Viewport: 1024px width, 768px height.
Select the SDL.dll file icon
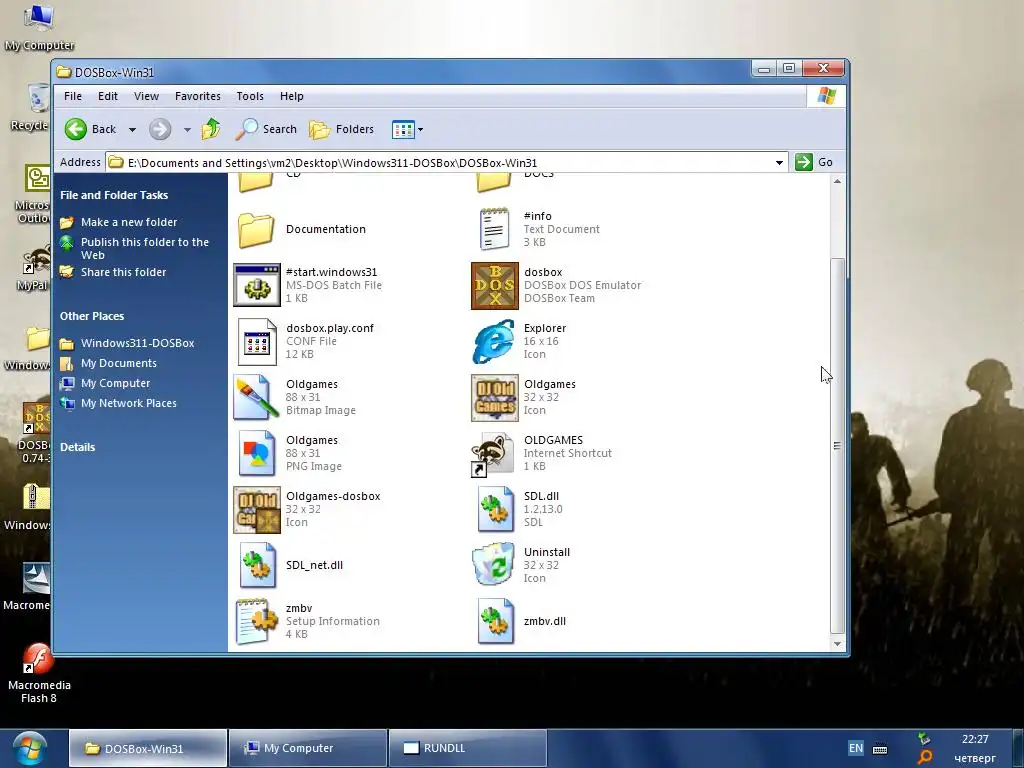(494, 509)
